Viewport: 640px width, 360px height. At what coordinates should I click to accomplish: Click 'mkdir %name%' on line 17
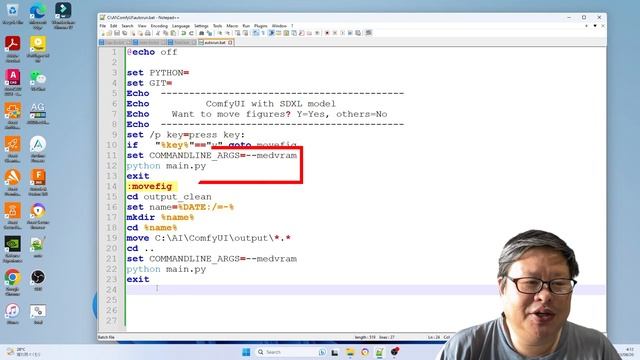coord(160,218)
